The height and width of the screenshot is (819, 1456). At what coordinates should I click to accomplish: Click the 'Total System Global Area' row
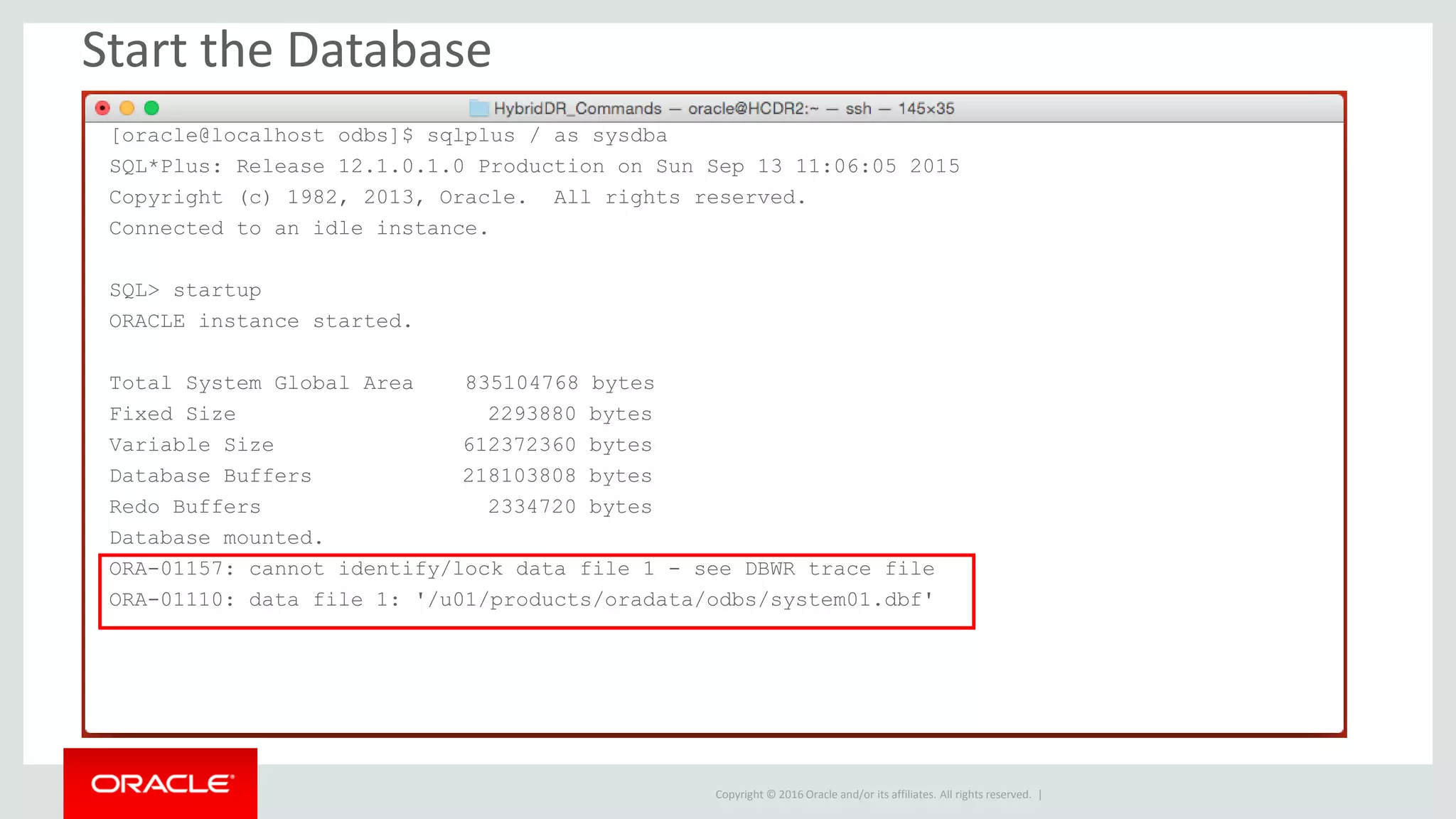tap(382, 383)
